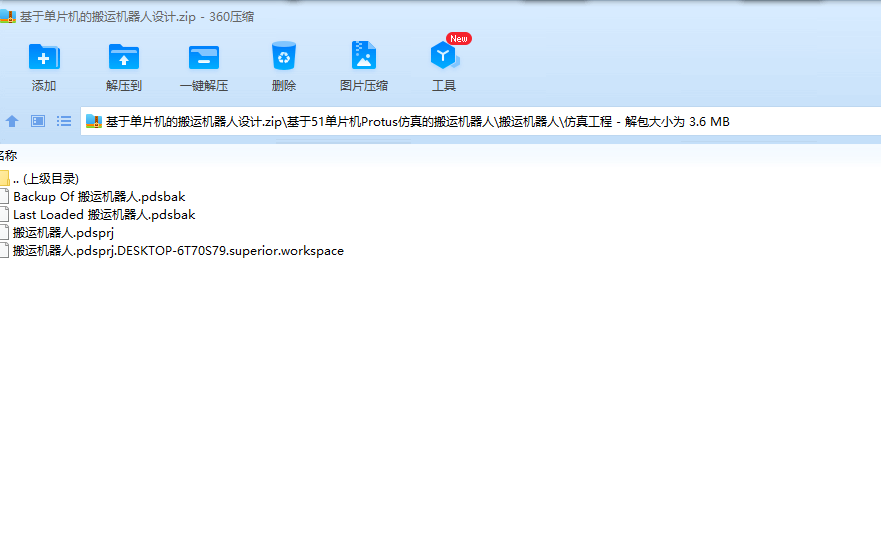Screen dimensions: 881x550
Task: Sort by the 名称 column header
Action: pos(8,155)
